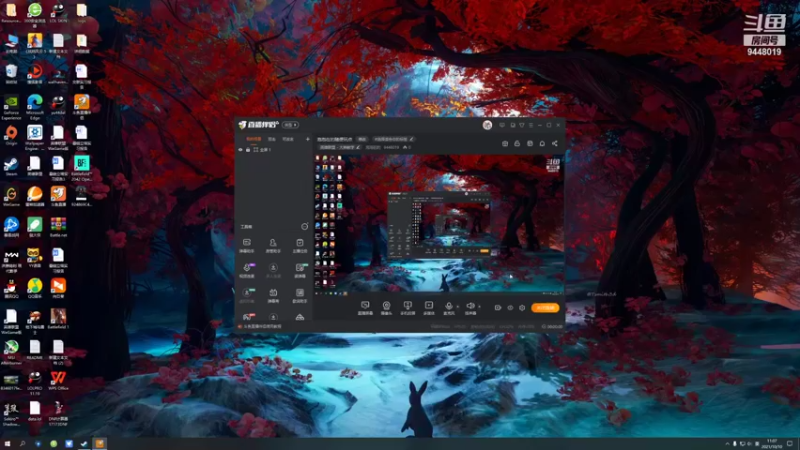Open the tutorial link at the companion's bottom-left

260,327
